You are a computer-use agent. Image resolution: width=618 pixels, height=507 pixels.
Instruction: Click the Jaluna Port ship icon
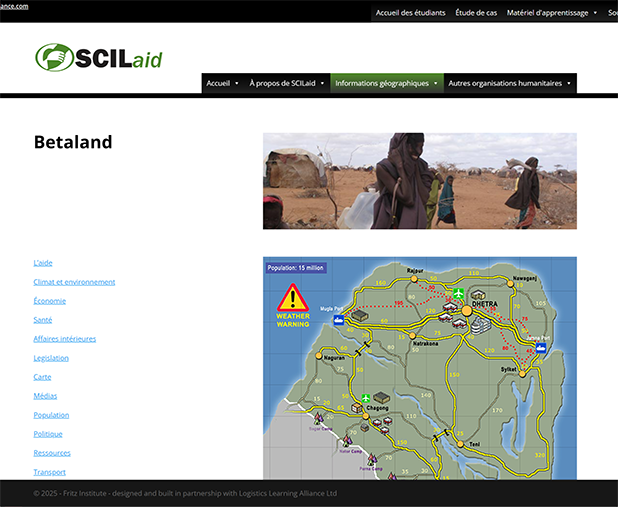(541, 348)
